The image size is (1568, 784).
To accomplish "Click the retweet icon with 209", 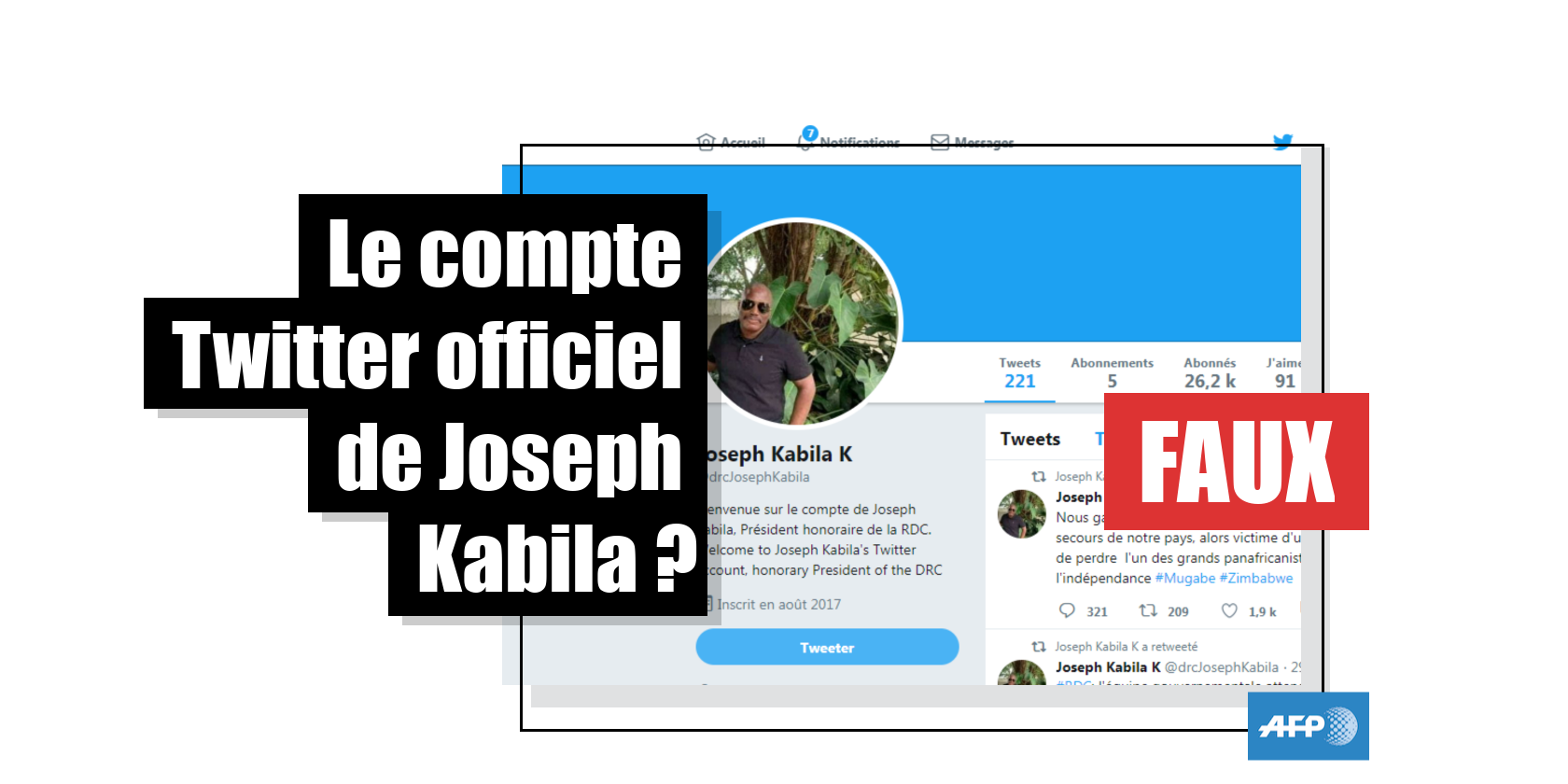I will tap(1148, 611).
